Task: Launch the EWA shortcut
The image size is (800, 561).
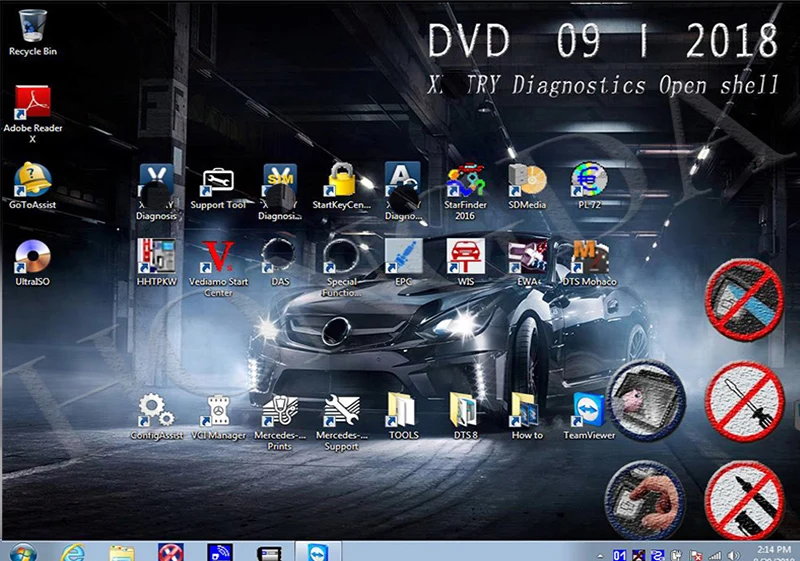Action: tap(528, 263)
